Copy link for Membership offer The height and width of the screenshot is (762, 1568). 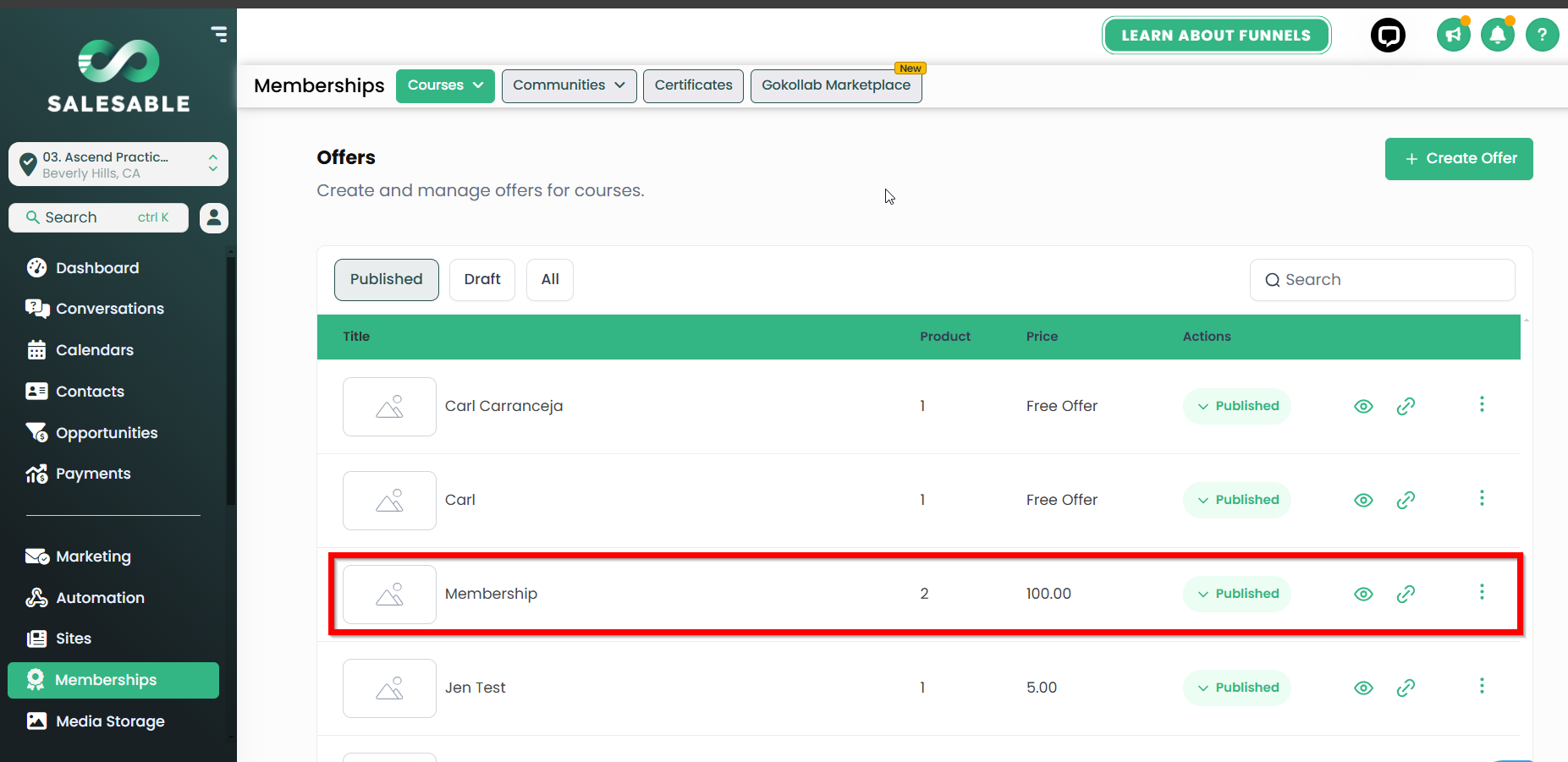(1406, 594)
